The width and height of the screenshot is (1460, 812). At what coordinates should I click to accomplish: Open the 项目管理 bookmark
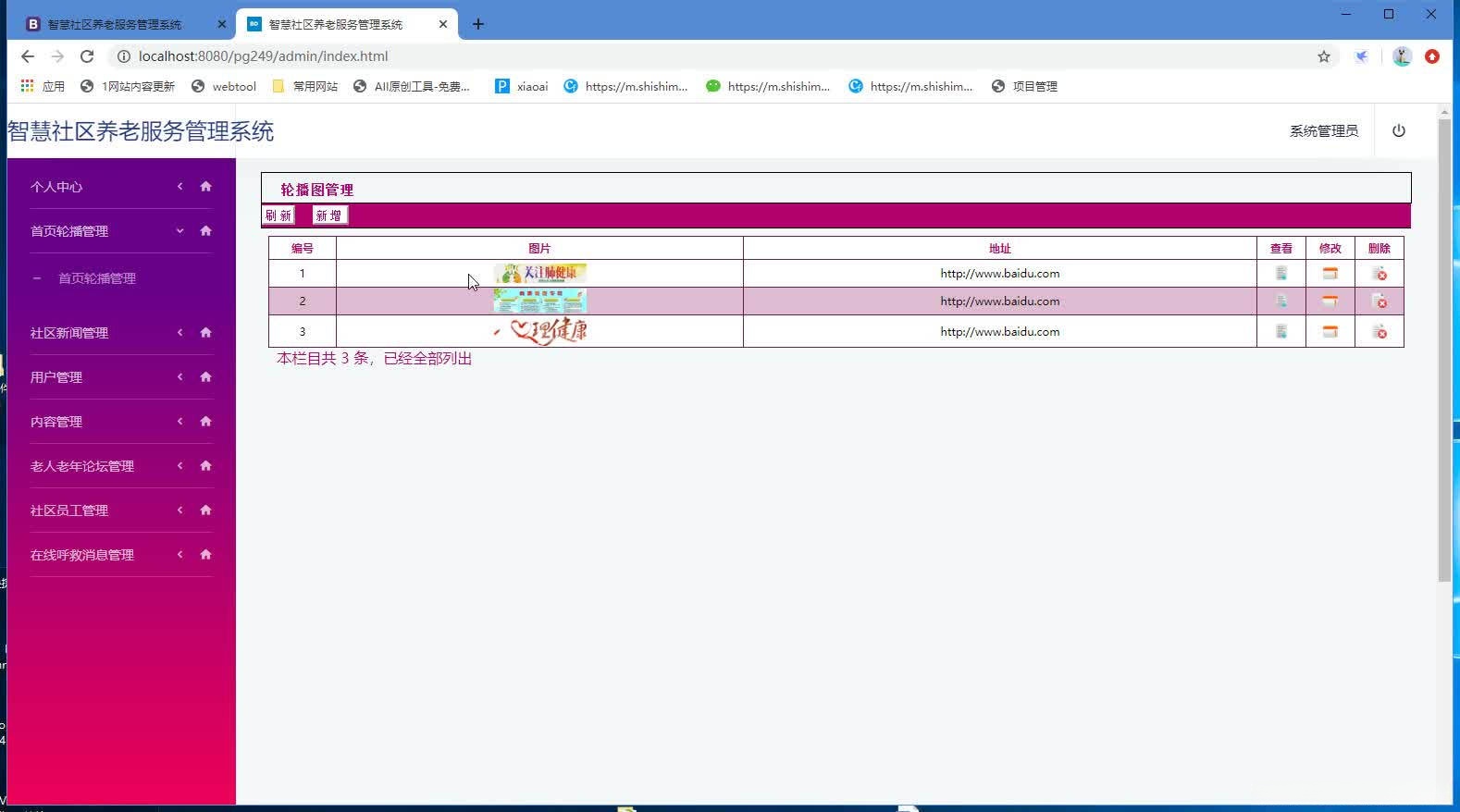[x=1024, y=86]
